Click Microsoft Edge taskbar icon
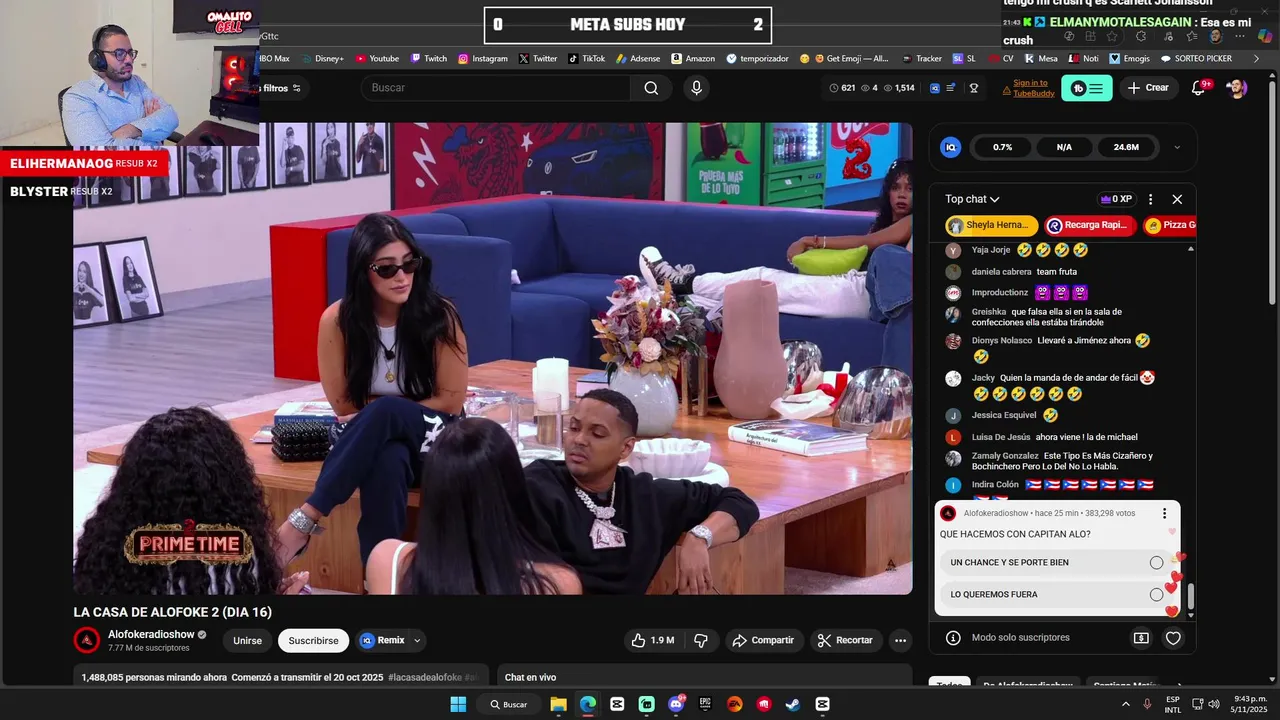 (x=588, y=704)
